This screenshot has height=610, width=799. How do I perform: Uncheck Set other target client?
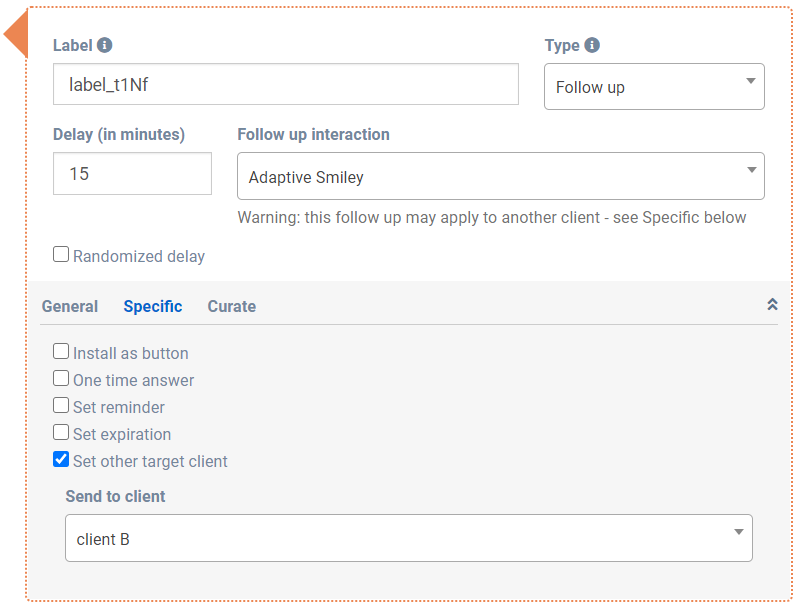[61, 460]
